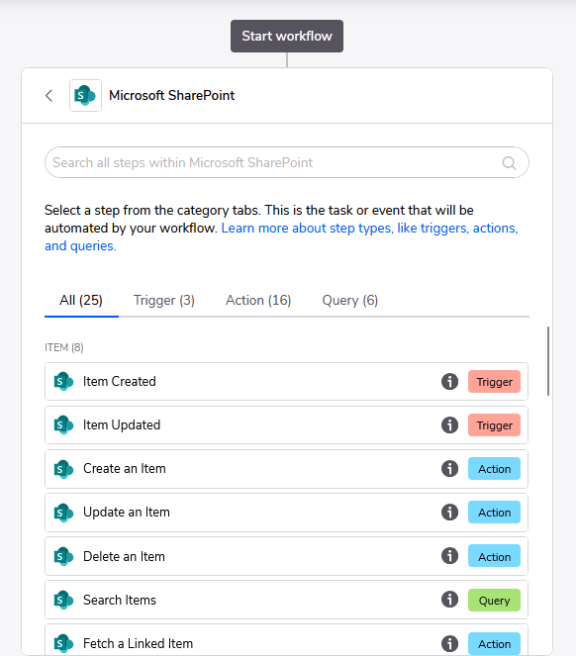Screen dimensions: 576x656
Task: Select the Search Items step text
Action: (x=119, y=600)
